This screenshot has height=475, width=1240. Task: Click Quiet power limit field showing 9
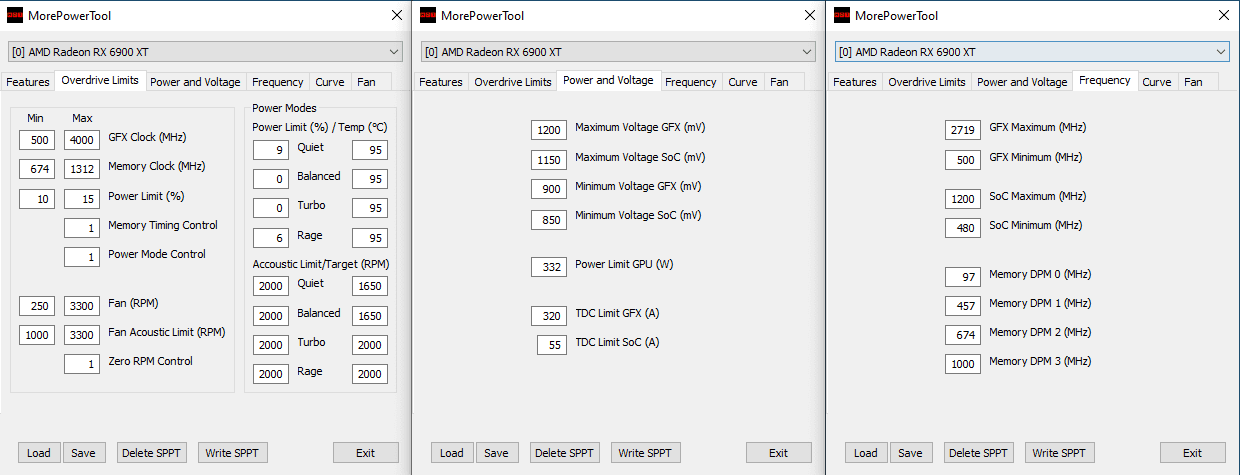270,150
